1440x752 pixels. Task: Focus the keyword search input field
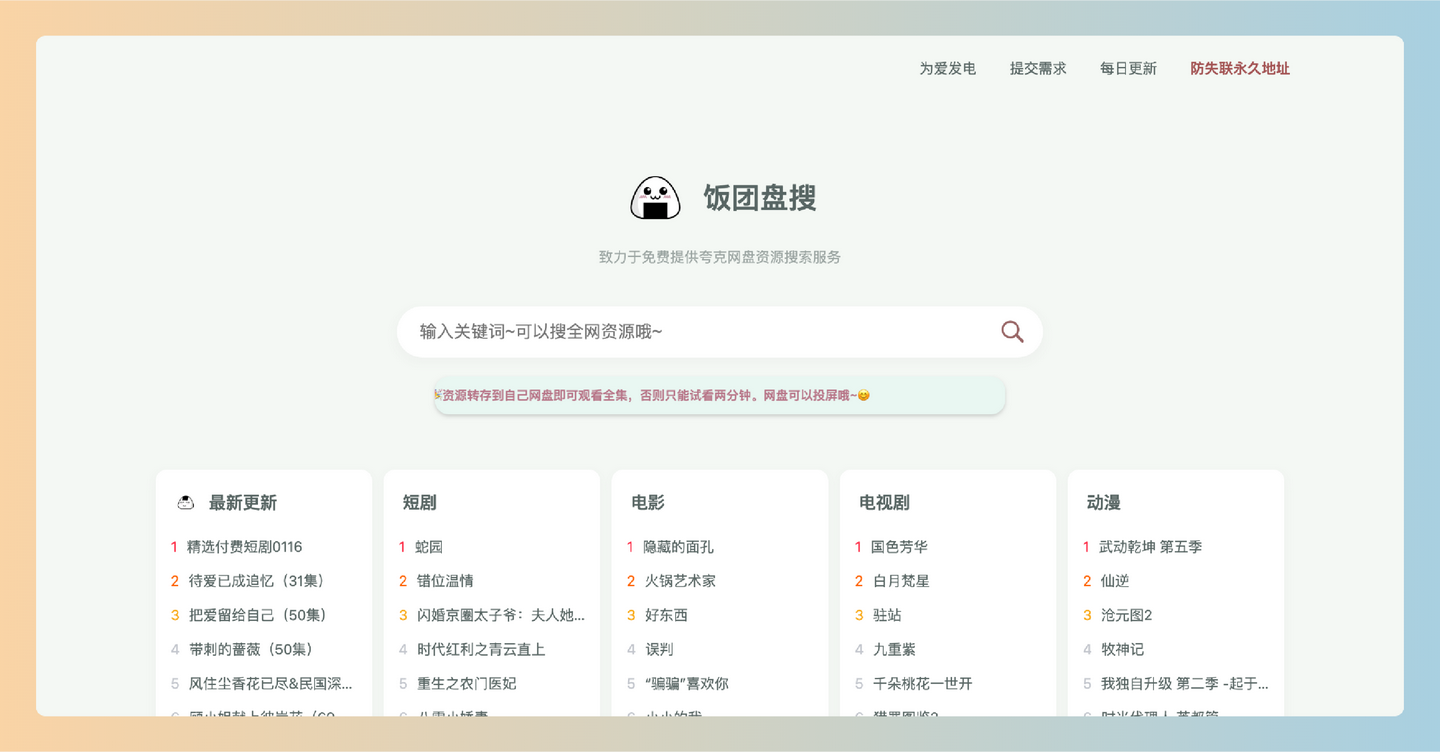point(720,332)
